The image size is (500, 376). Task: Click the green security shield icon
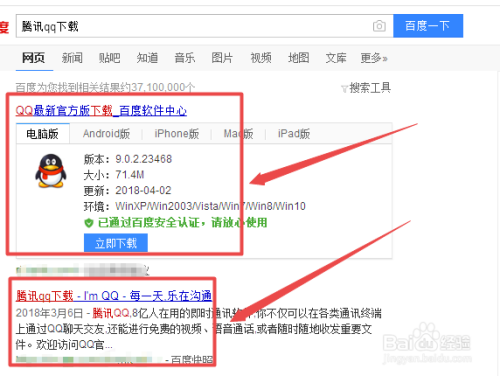[x=89, y=223]
